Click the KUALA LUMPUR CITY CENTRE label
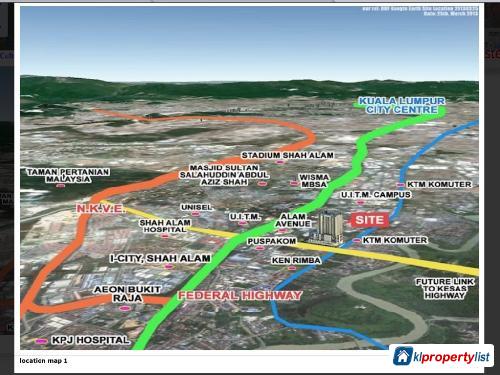Viewport: 500px width, 375px height. [402, 105]
